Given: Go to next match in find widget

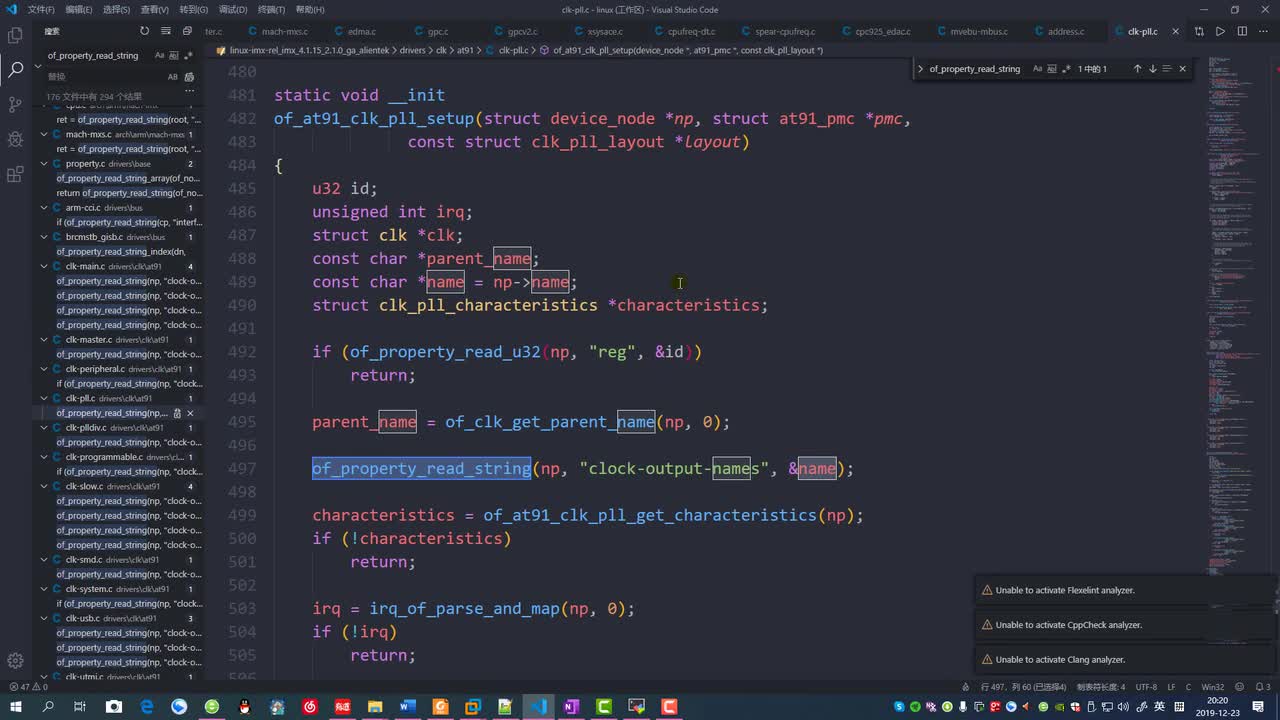Looking at the screenshot, I should (x=1152, y=69).
